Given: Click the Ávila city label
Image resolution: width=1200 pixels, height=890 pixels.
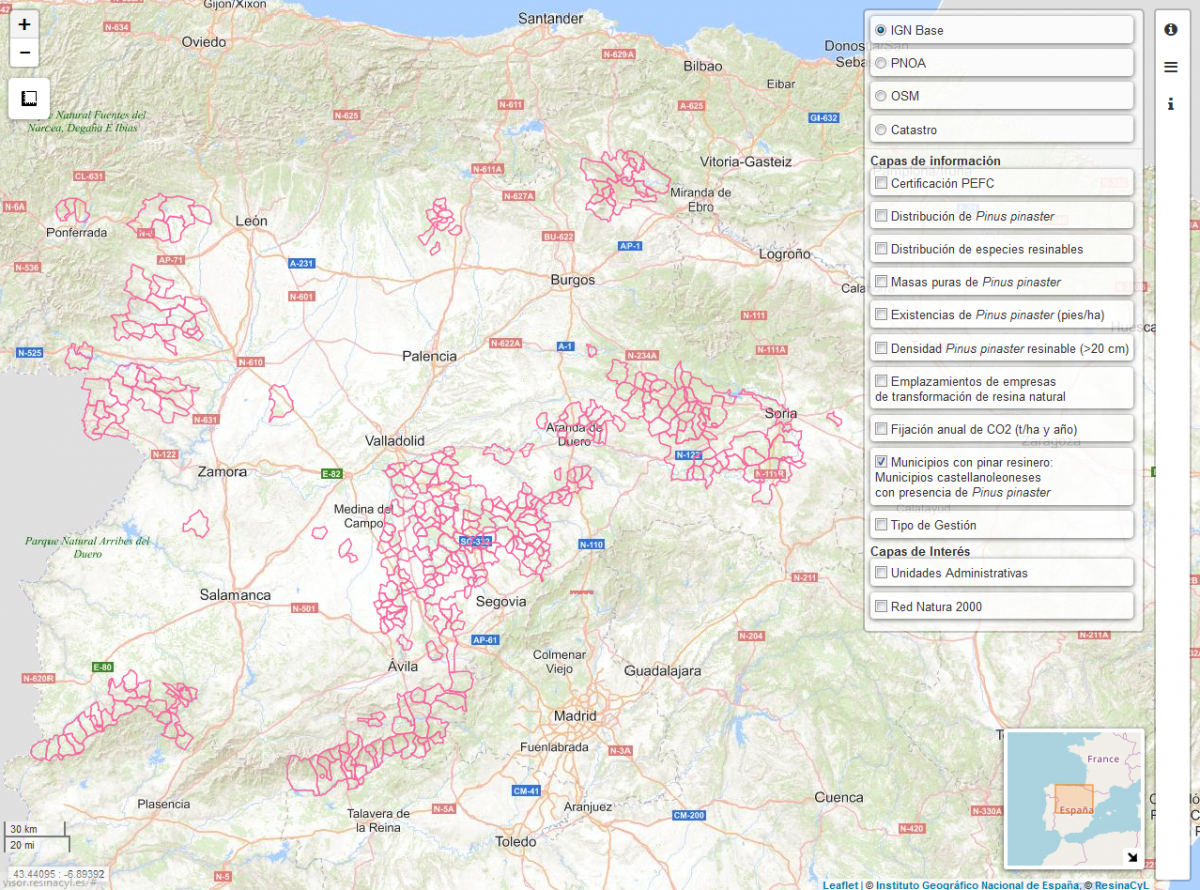Looking at the screenshot, I should pos(403,666).
